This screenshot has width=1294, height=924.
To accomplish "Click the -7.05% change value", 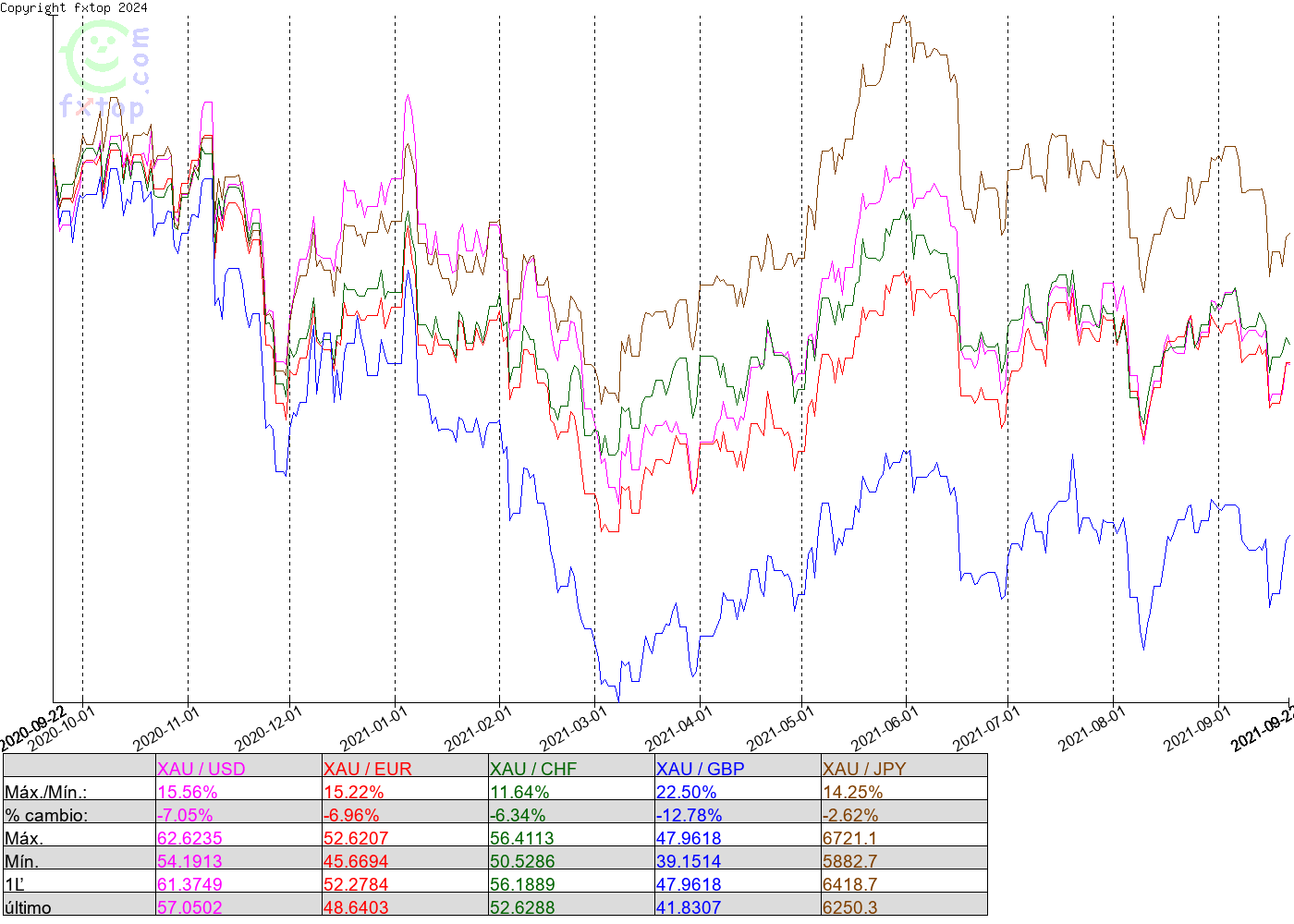I will click(185, 816).
